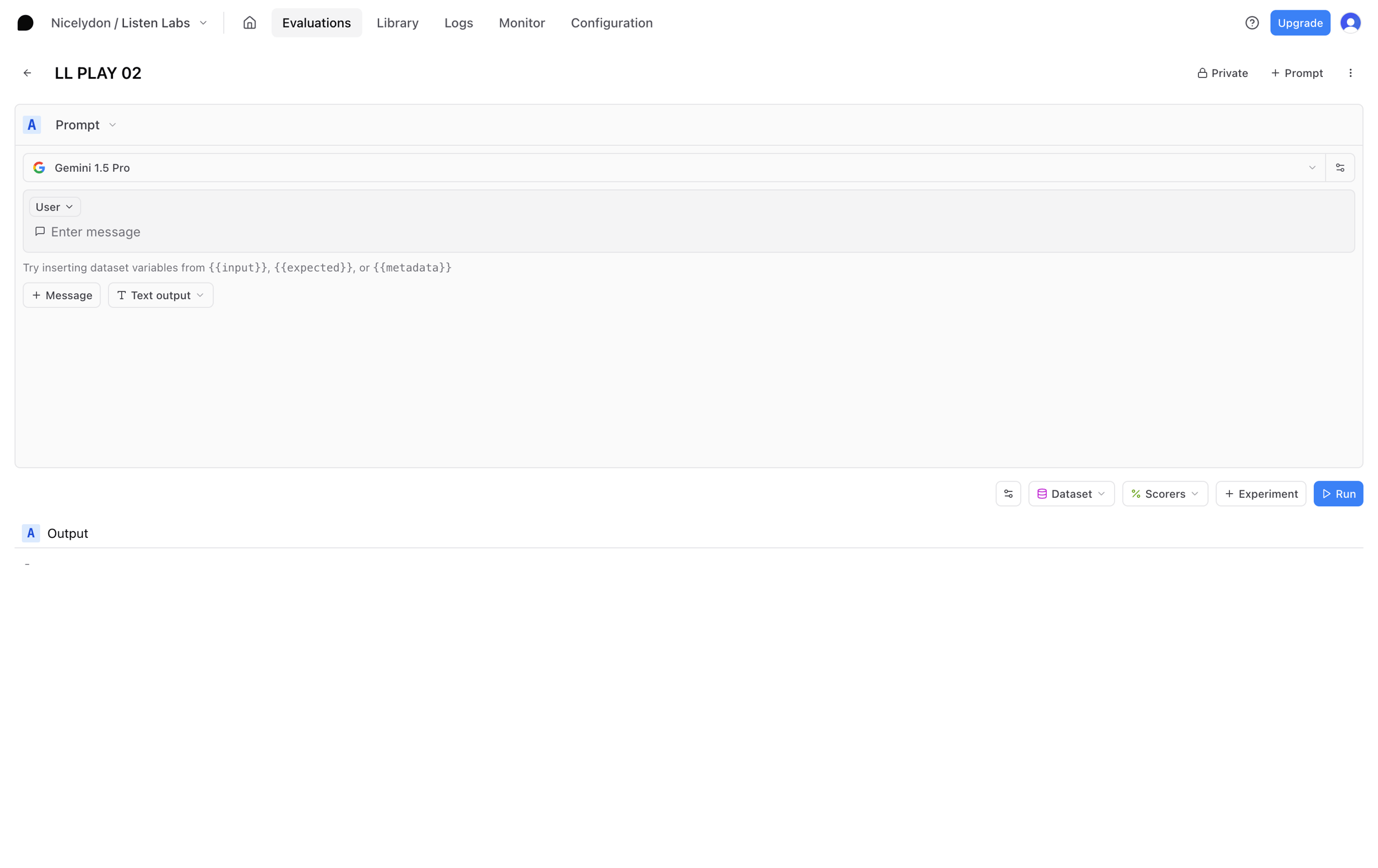Expand the Prompt type dropdown
The image size is (1378, 868).
pyautogui.click(x=86, y=125)
